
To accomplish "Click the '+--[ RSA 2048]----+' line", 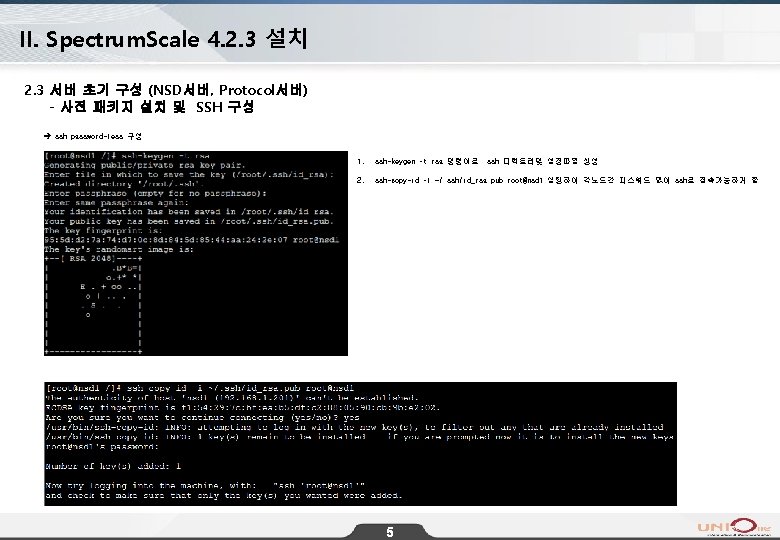I will coord(93,259).
